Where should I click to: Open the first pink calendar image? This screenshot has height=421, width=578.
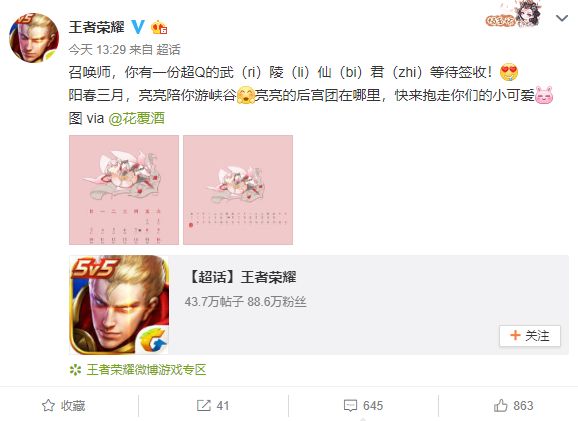(x=124, y=190)
